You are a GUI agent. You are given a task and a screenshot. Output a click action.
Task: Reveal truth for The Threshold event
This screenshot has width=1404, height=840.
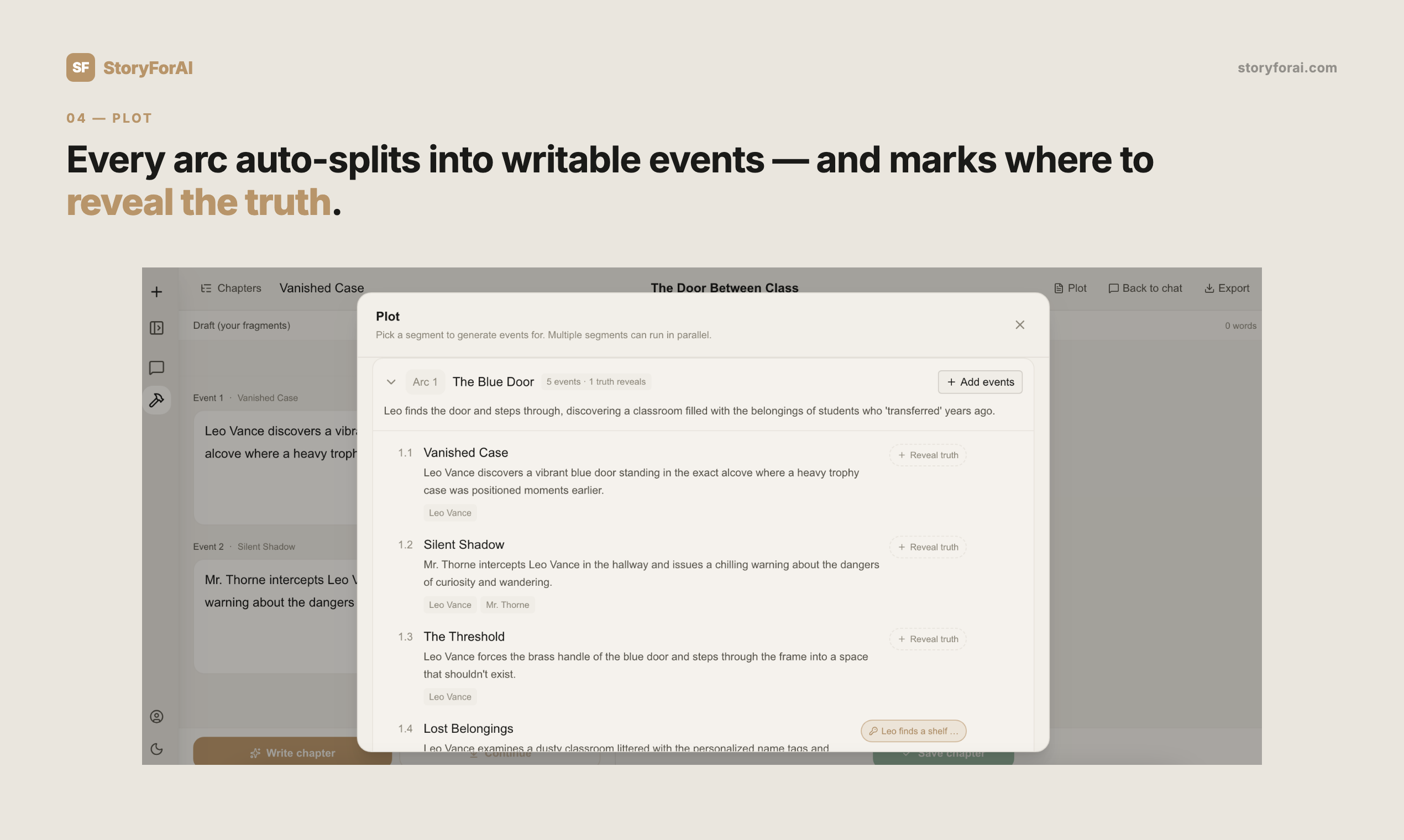point(928,639)
